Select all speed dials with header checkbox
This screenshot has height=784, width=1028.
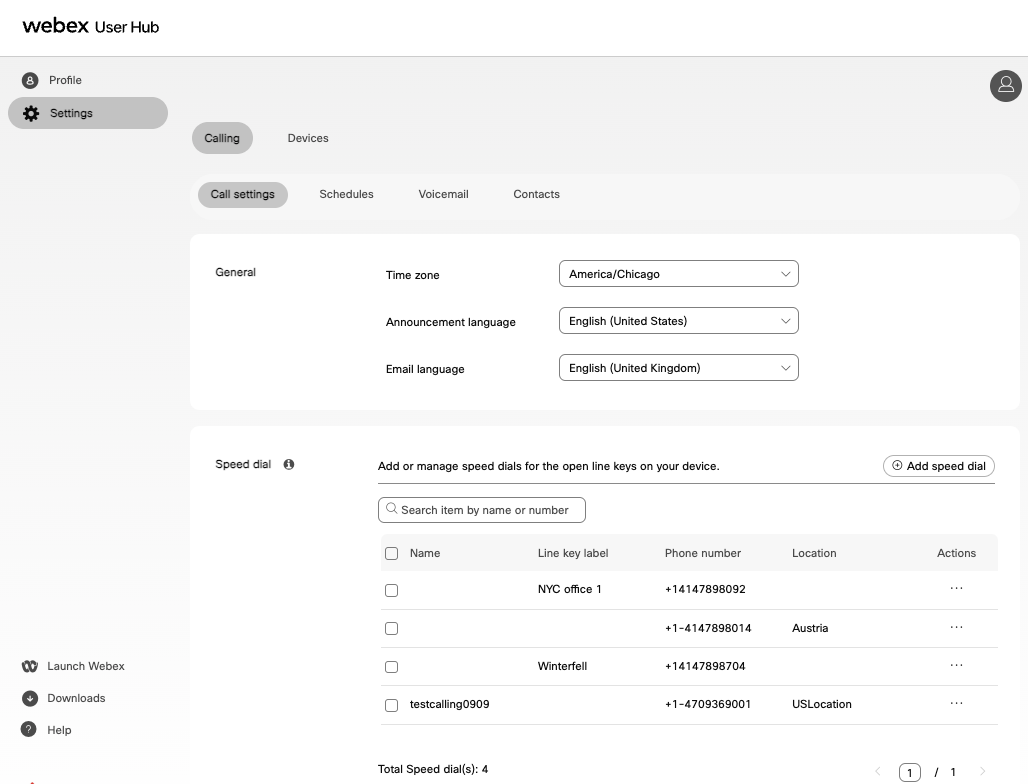click(x=391, y=553)
